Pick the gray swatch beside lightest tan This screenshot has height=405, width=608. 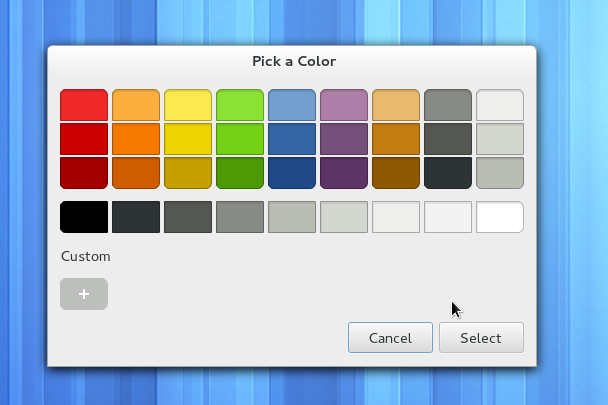coord(447,105)
